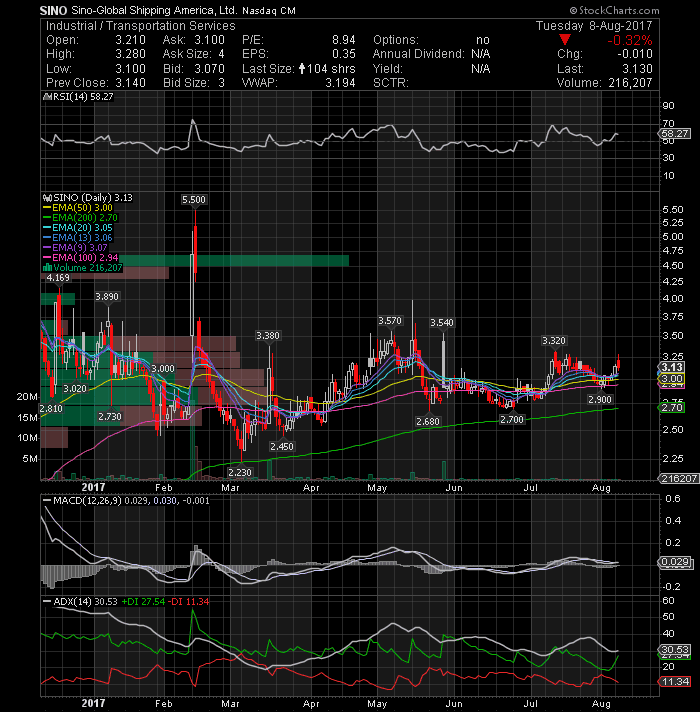
Task: Click the 58.27 RSI value tag
Action: point(675,134)
